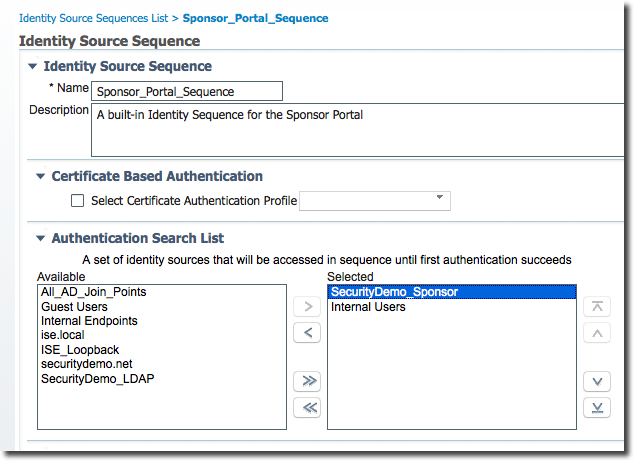Move selected source up one position
The image size is (634, 461).
[596, 332]
